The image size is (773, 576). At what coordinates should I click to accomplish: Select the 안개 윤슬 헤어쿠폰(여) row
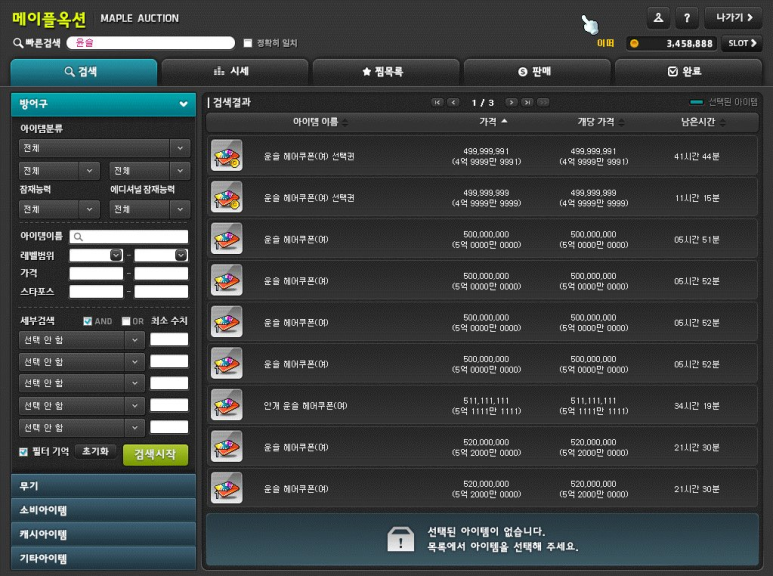pyautogui.click(x=482, y=405)
